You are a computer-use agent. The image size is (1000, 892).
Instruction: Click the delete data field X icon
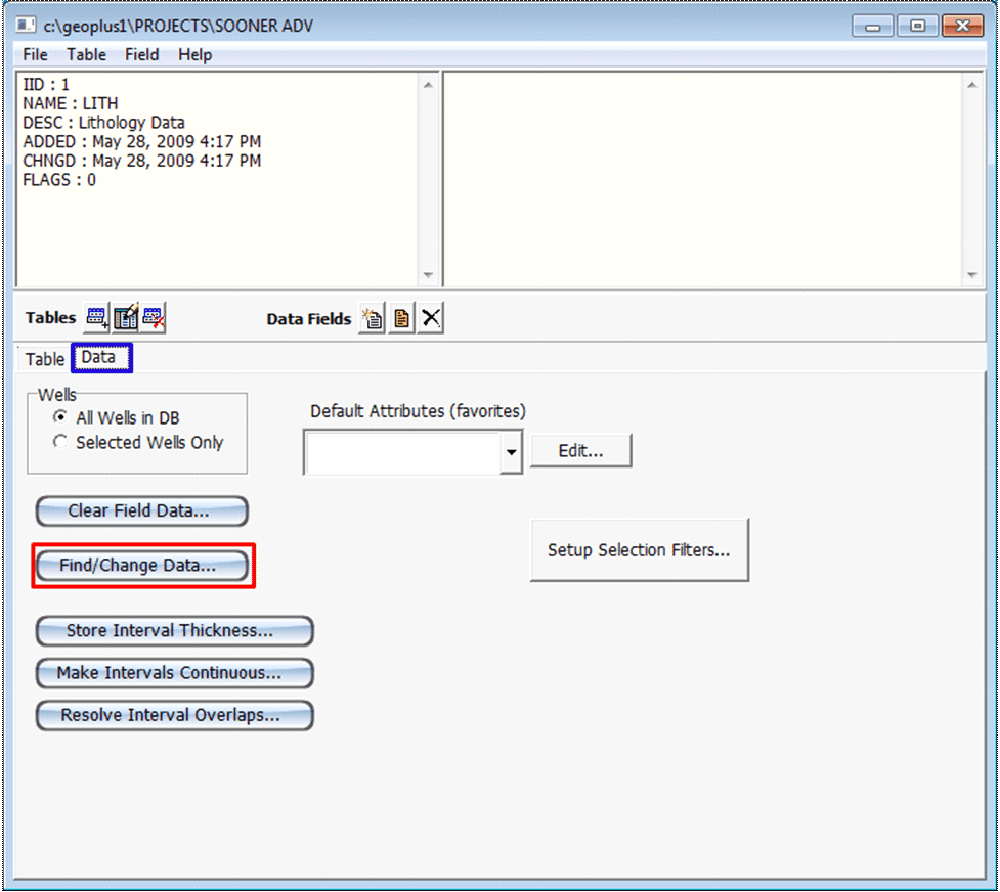coord(430,319)
